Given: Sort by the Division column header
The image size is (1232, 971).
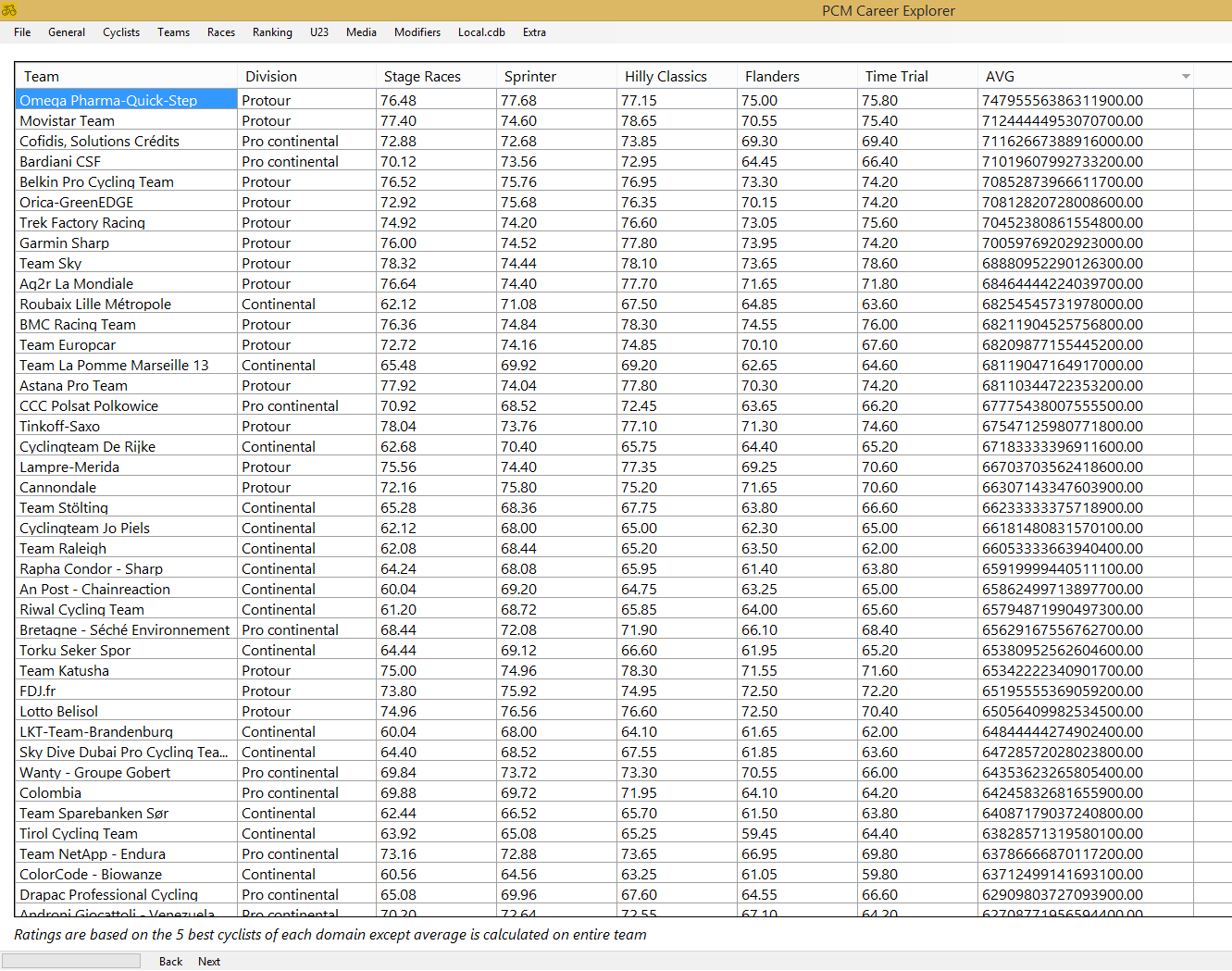Looking at the screenshot, I should coord(271,77).
